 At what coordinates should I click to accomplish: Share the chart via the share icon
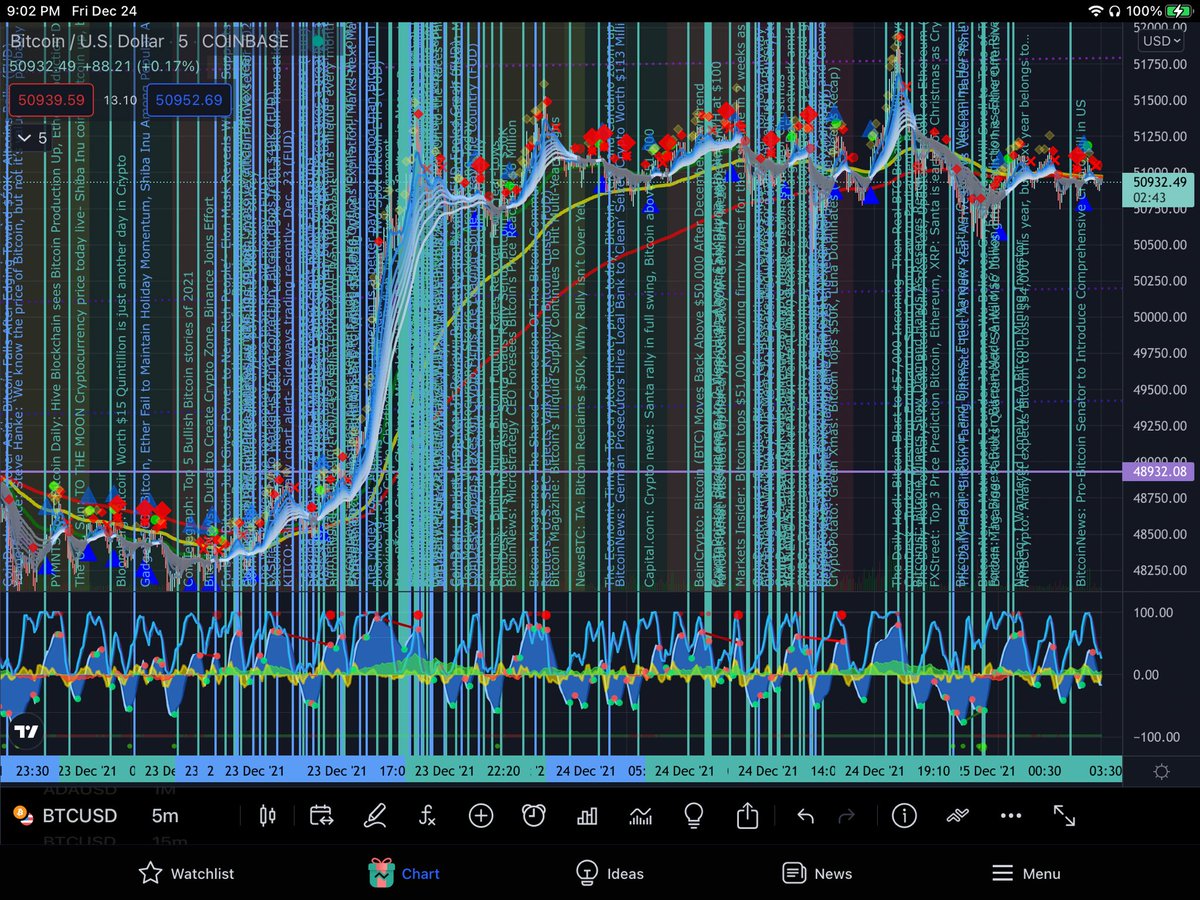pos(747,816)
